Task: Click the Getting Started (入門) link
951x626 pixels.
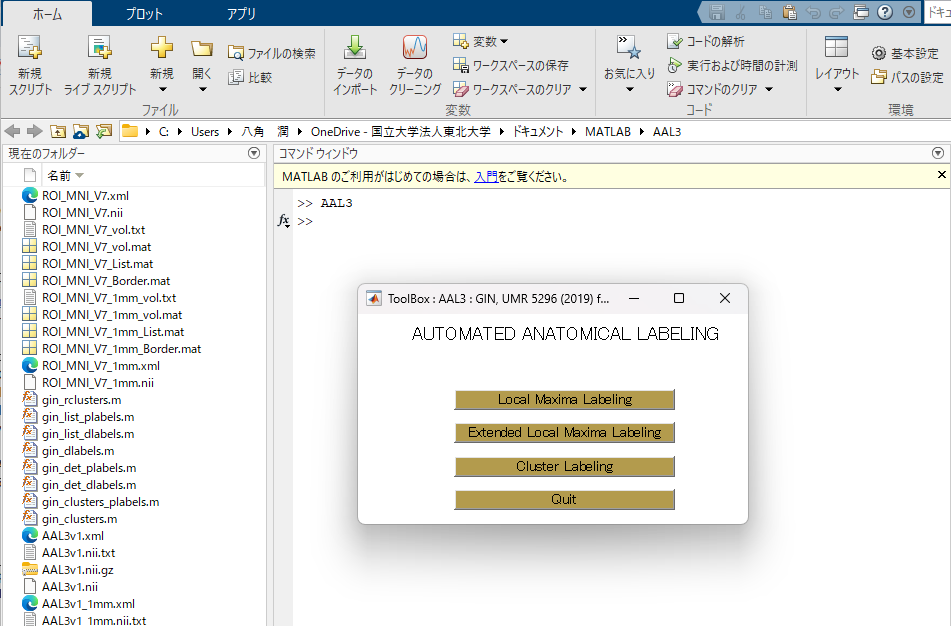Action: [x=485, y=177]
